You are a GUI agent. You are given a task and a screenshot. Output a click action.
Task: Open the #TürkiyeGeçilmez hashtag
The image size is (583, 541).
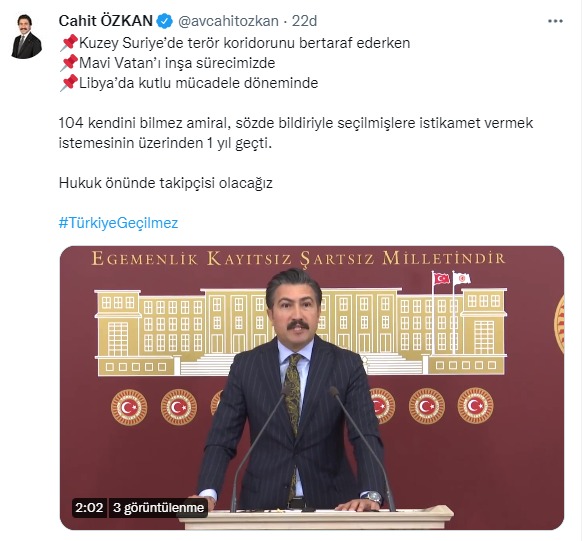coord(118,223)
